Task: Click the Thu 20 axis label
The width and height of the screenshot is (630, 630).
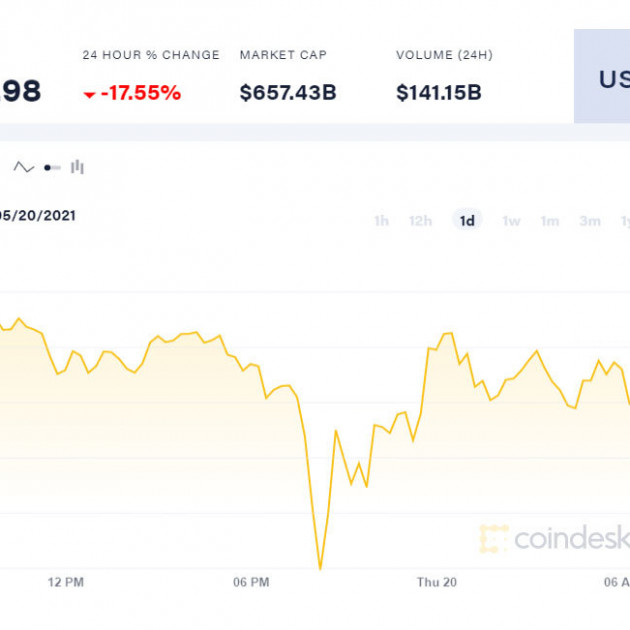Action: (437, 582)
